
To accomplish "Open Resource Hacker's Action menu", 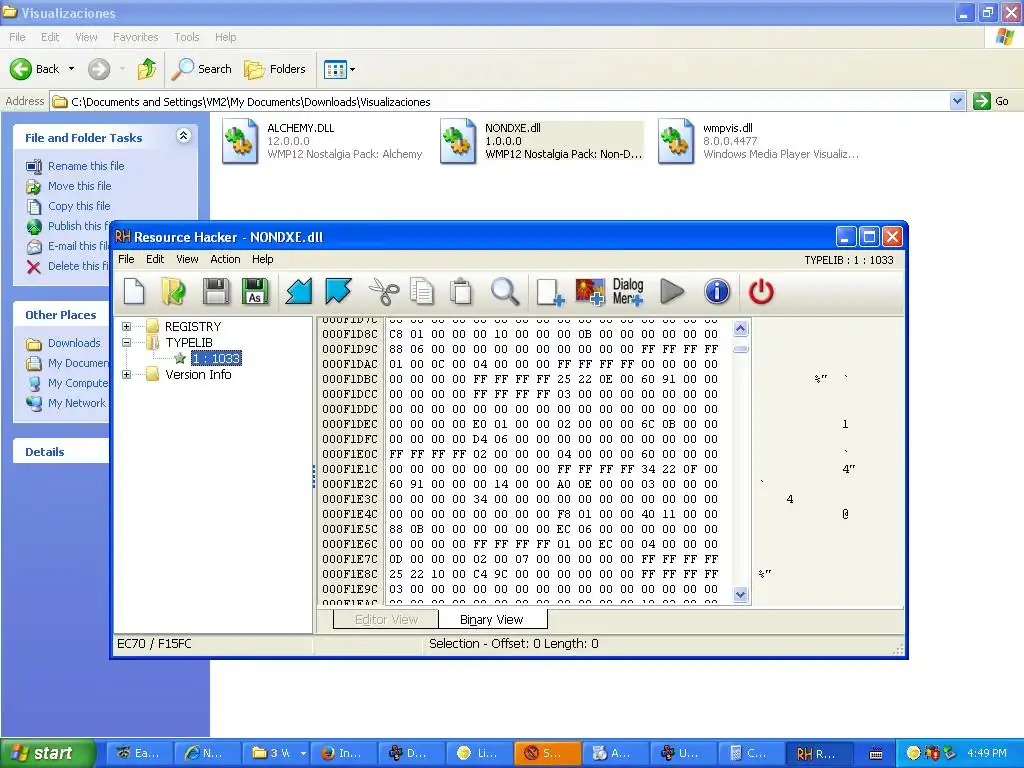I will click(225, 259).
